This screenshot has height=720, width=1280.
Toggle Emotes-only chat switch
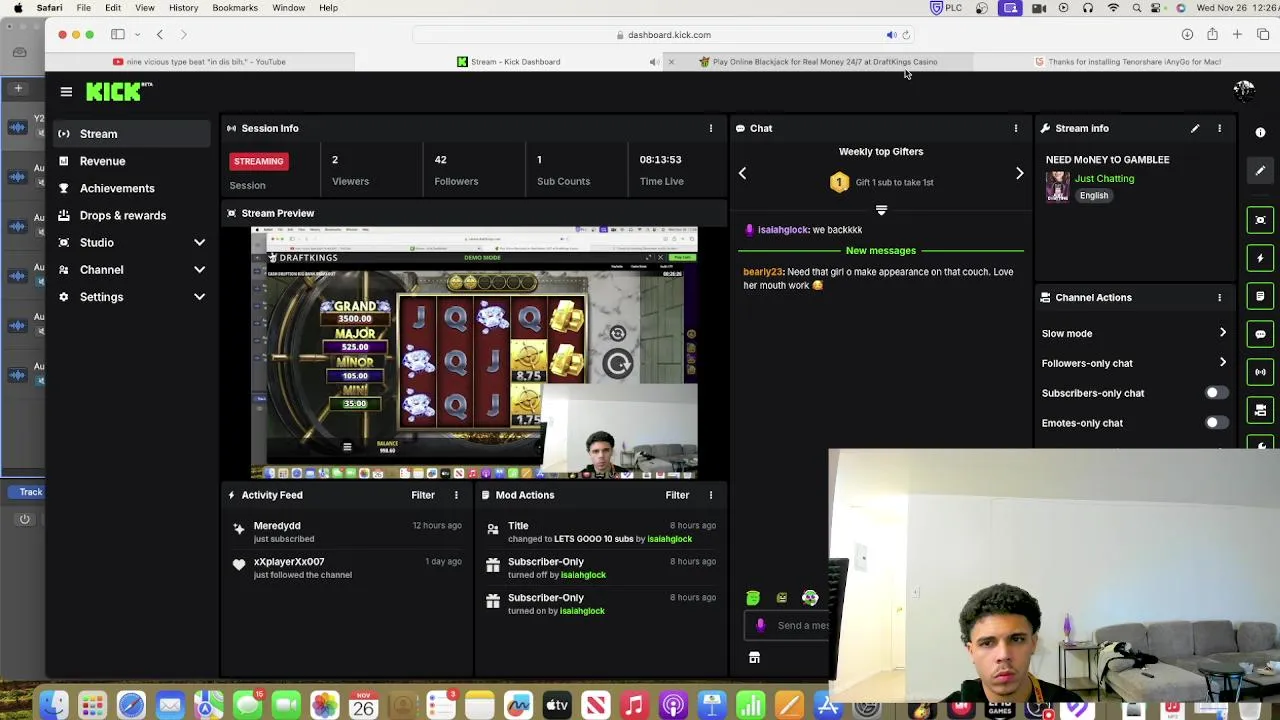click(1215, 423)
